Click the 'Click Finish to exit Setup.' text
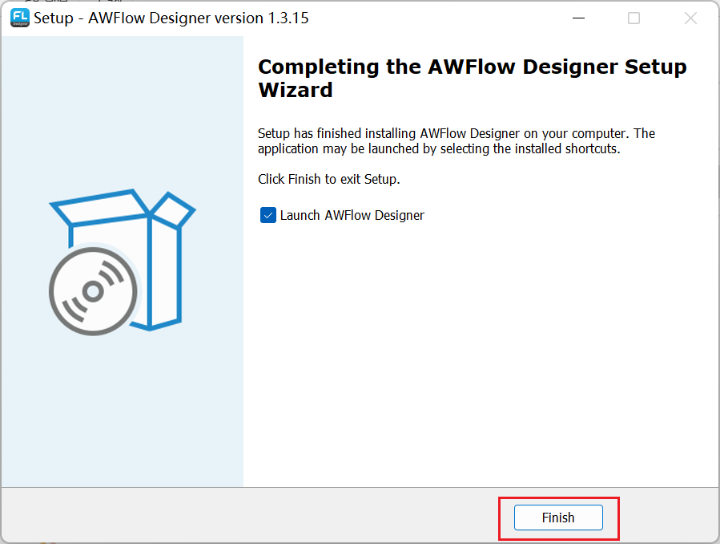The height and width of the screenshot is (544, 720). pos(329,179)
